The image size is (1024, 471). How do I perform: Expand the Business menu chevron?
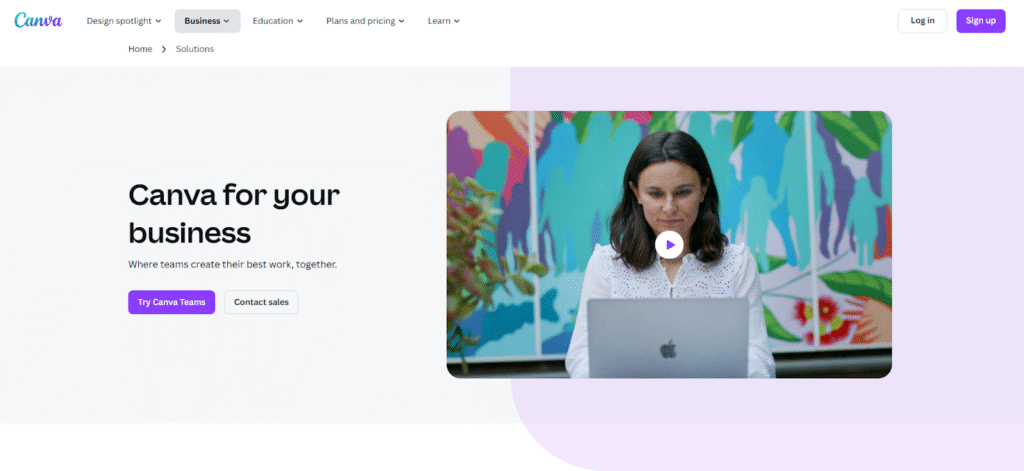coord(227,21)
